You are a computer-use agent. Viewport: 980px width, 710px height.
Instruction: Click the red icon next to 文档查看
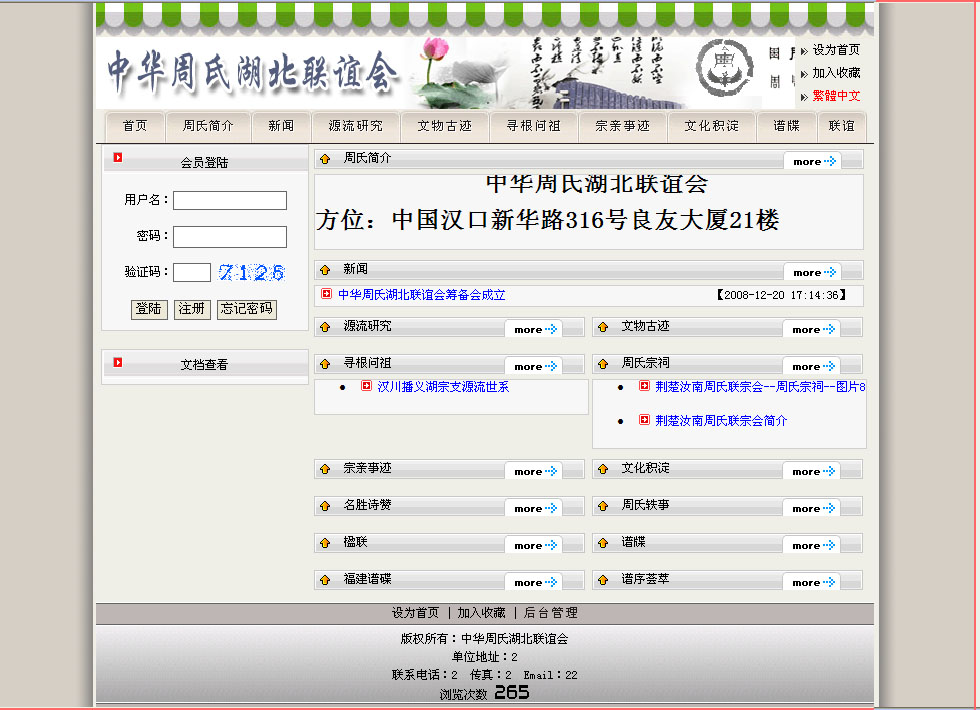118,362
